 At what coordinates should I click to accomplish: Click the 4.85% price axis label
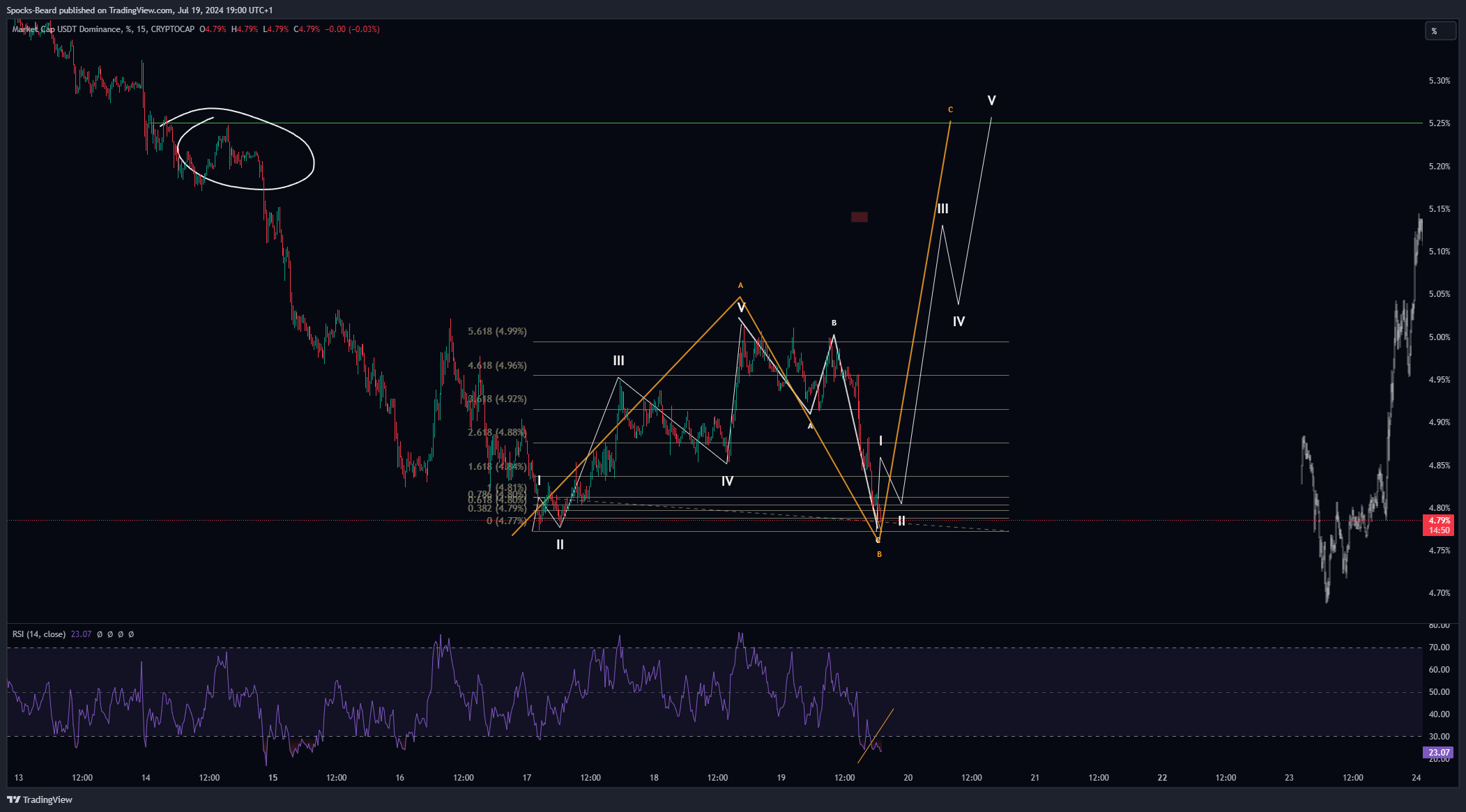[1439, 466]
